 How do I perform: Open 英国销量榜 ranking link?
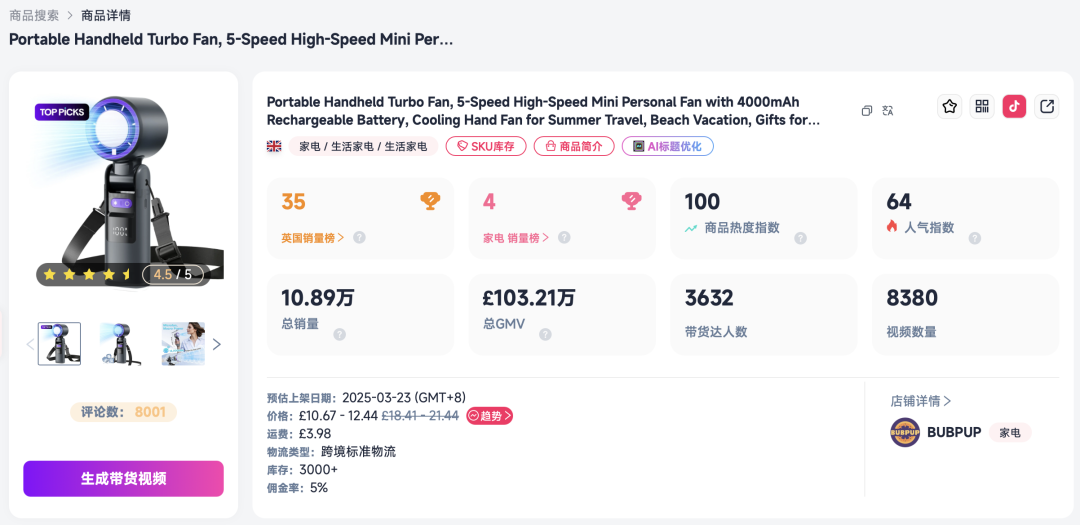point(313,238)
